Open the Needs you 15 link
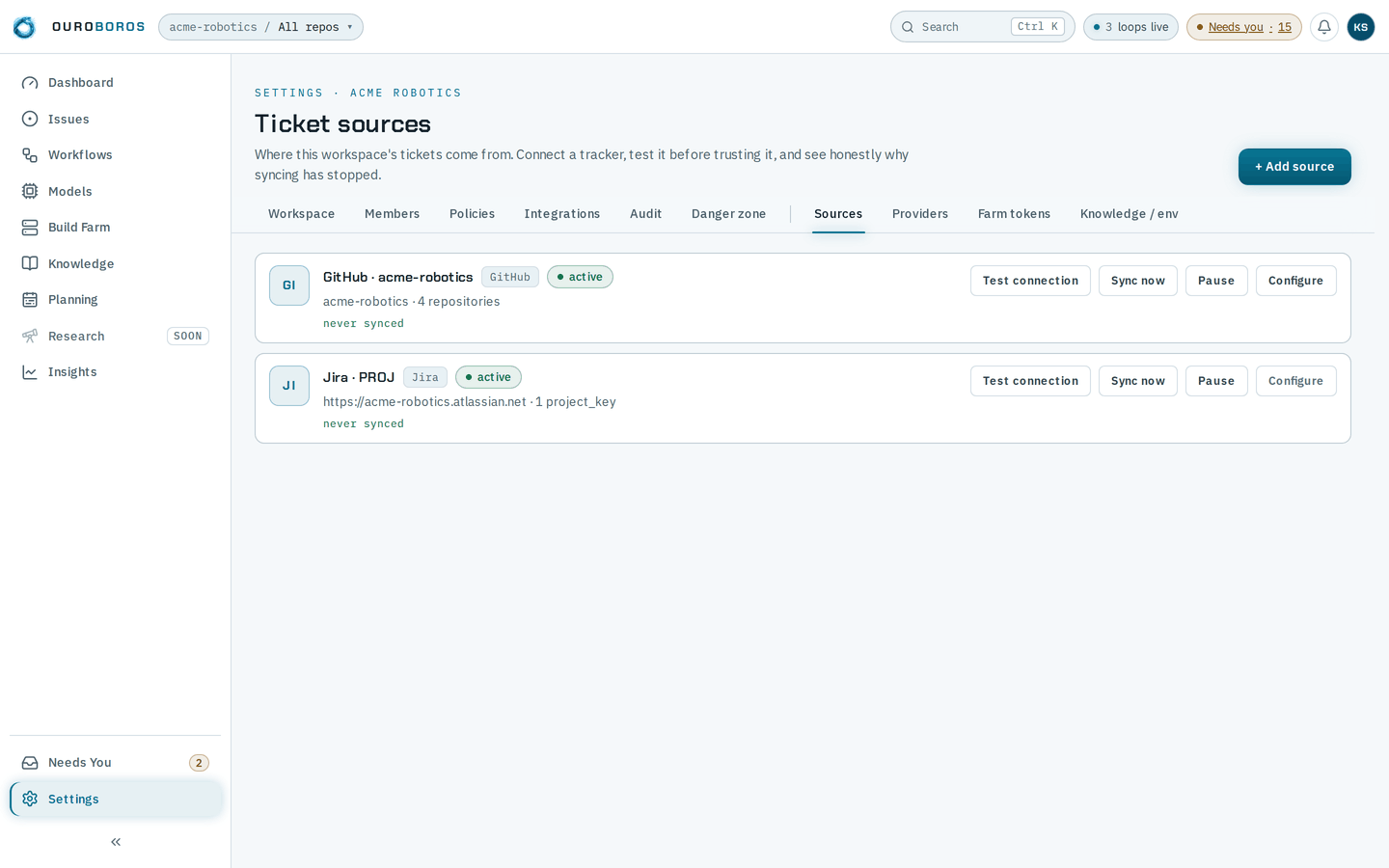 click(x=1244, y=27)
